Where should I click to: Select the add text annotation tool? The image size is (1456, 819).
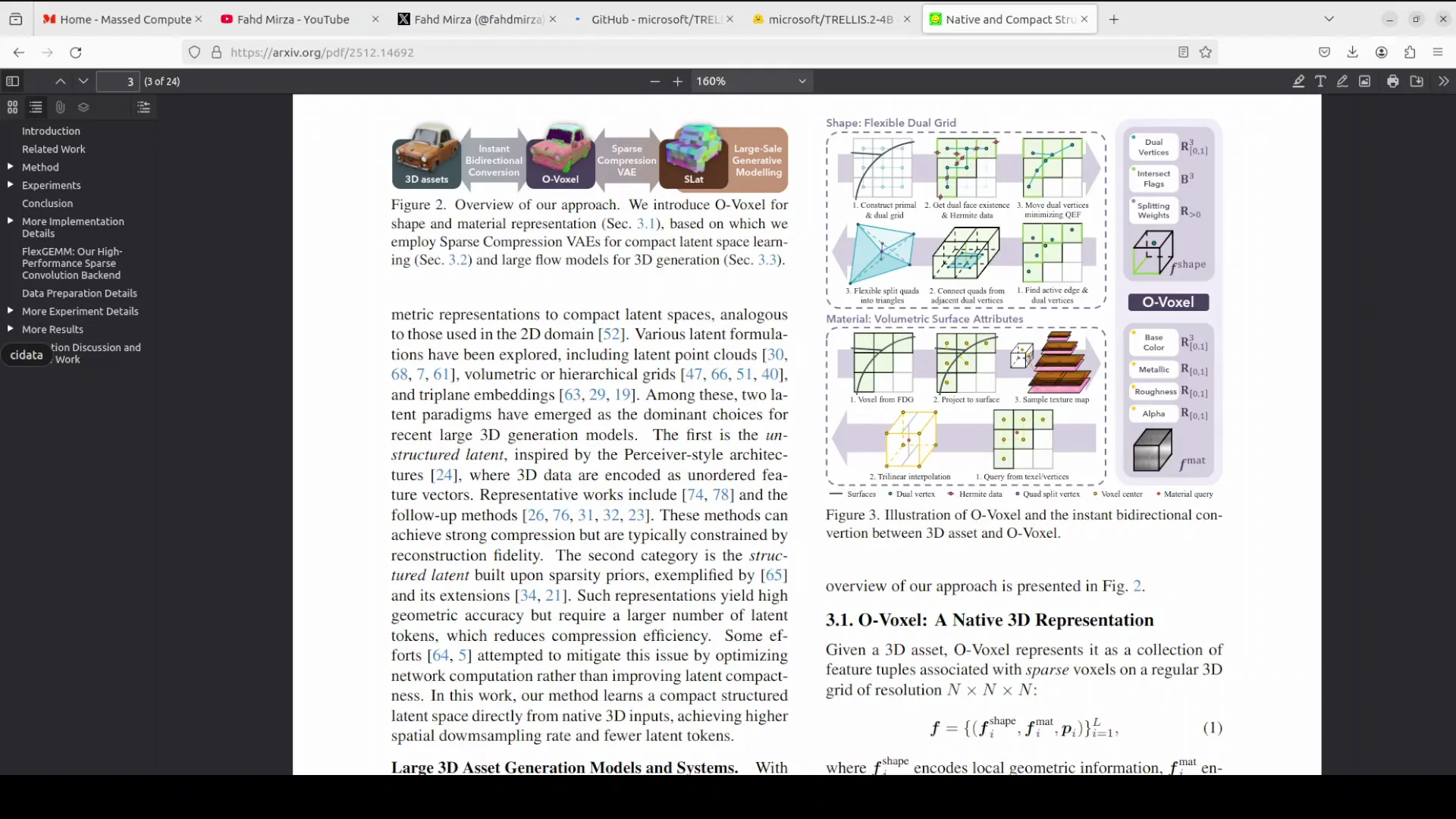[x=1320, y=81]
